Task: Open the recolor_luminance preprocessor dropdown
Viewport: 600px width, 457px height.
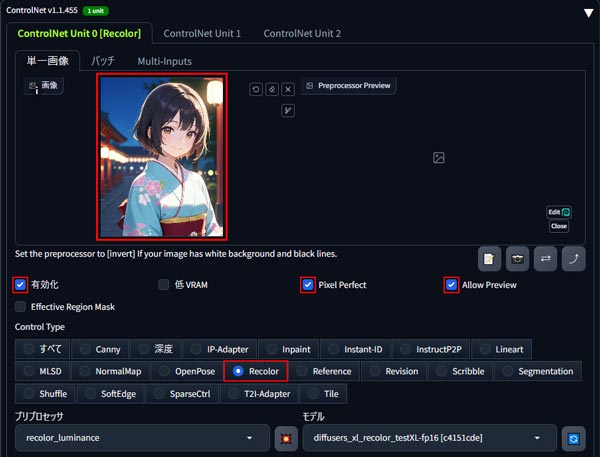Action: pyautogui.click(x=142, y=438)
